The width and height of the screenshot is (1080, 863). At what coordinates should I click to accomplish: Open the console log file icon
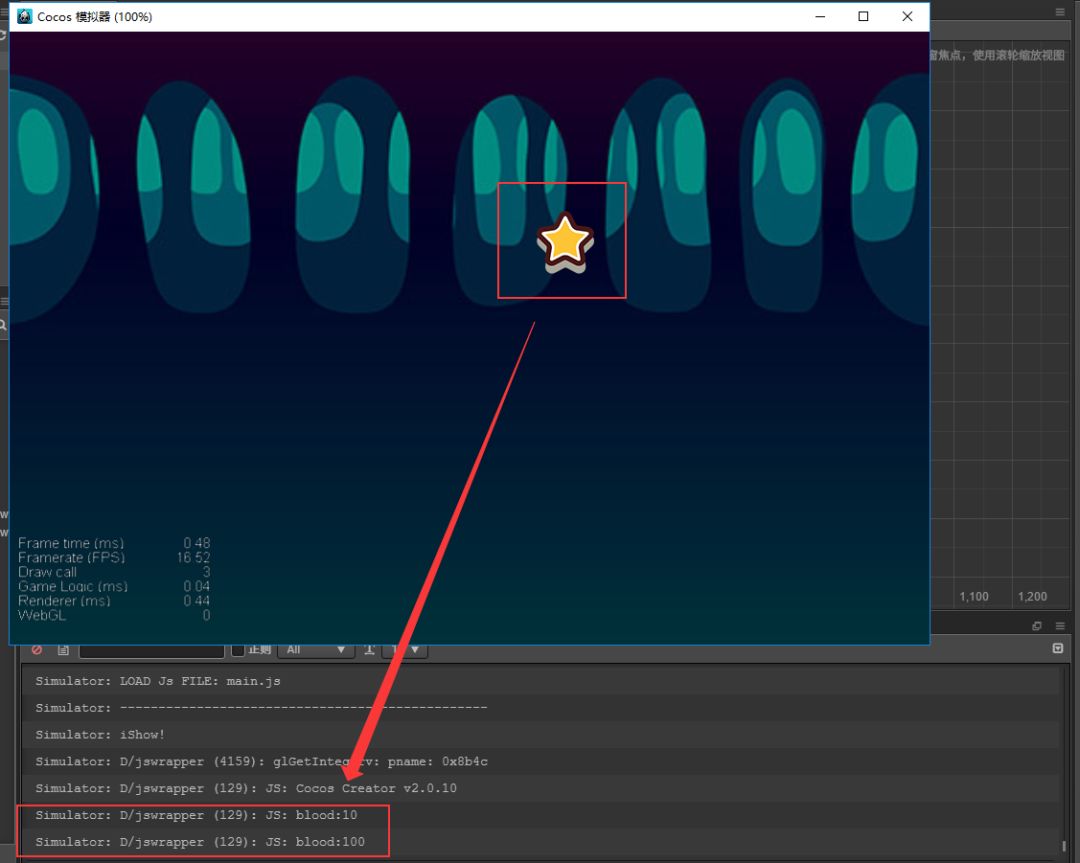(x=63, y=649)
